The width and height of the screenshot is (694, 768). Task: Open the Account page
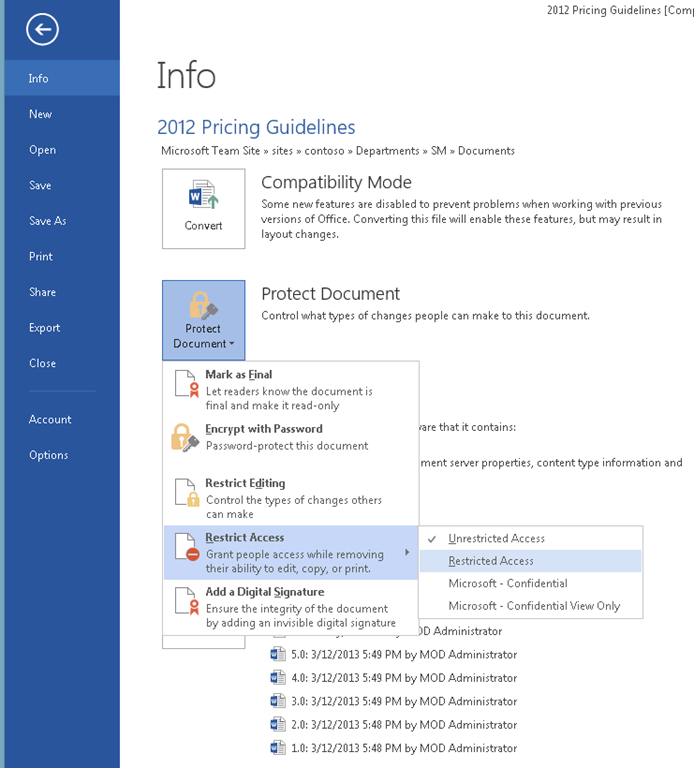pyautogui.click(x=62, y=419)
